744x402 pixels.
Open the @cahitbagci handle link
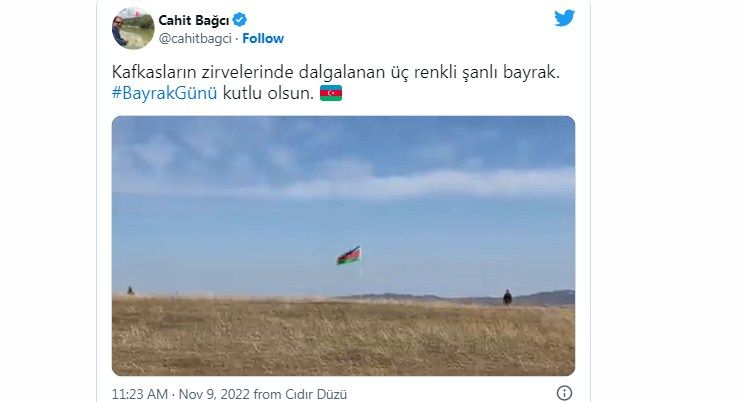pos(195,38)
